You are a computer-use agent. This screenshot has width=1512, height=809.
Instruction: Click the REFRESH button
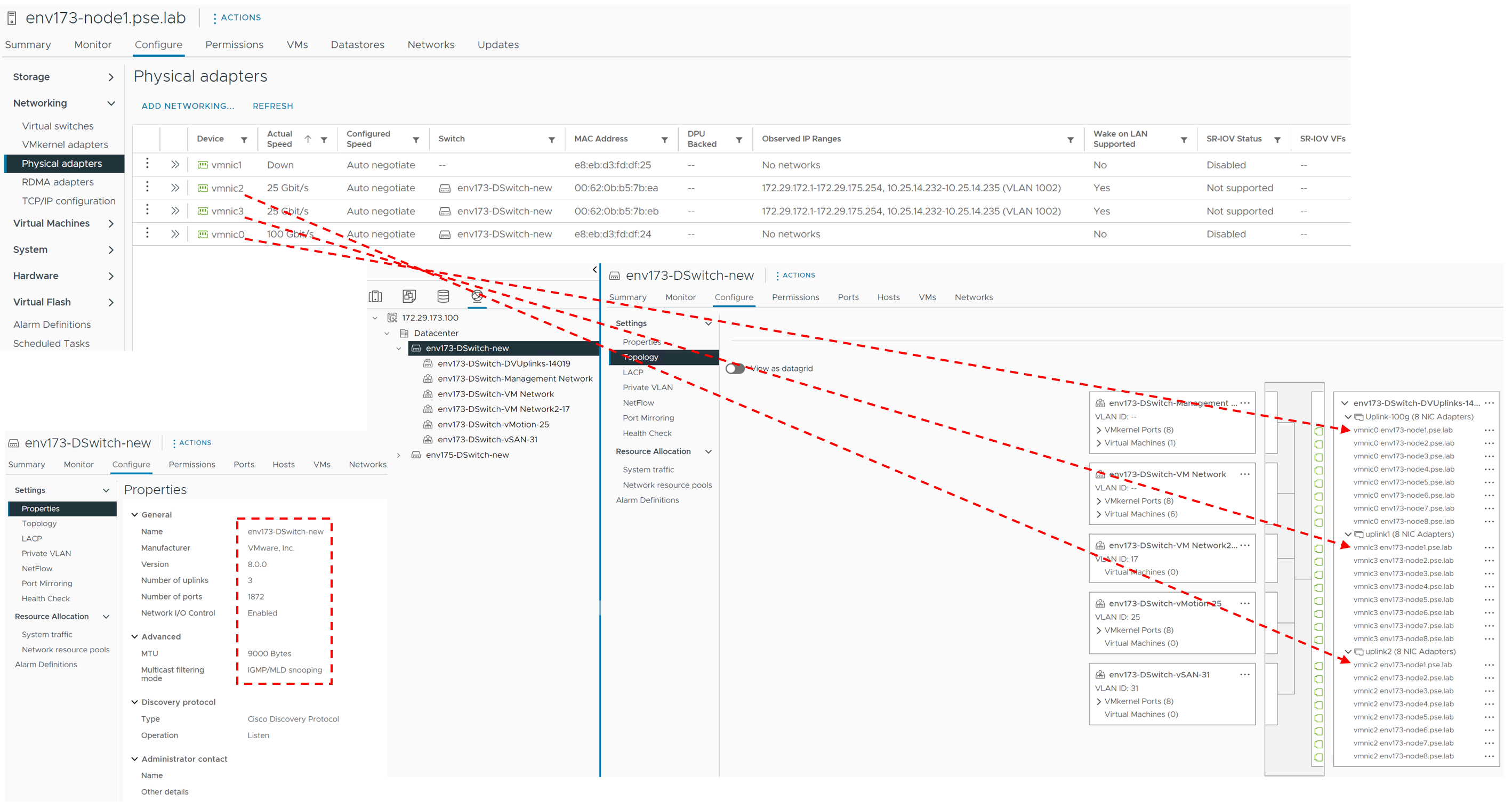[x=273, y=106]
